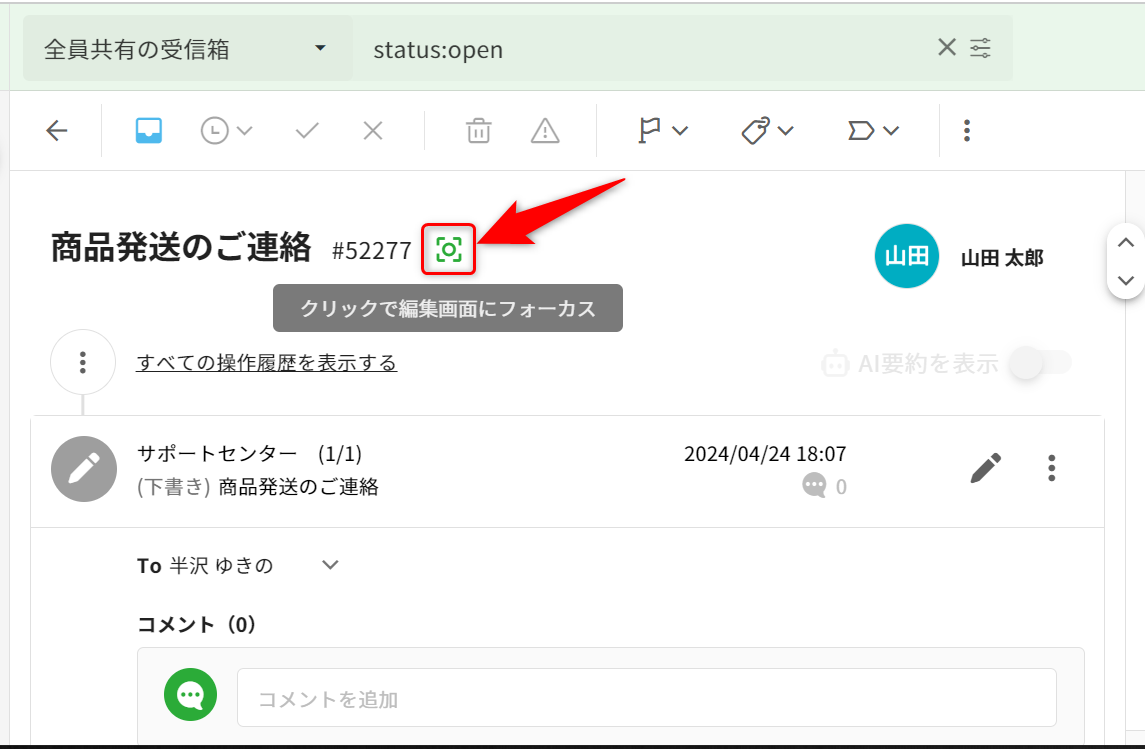The width and height of the screenshot is (1145, 749).
Task: Click the green focus edit screen icon
Action: (x=448, y=249)
